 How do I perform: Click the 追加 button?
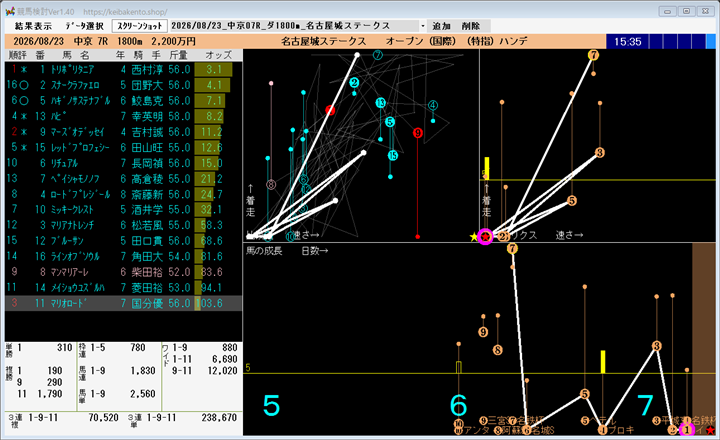coord(441,26)
